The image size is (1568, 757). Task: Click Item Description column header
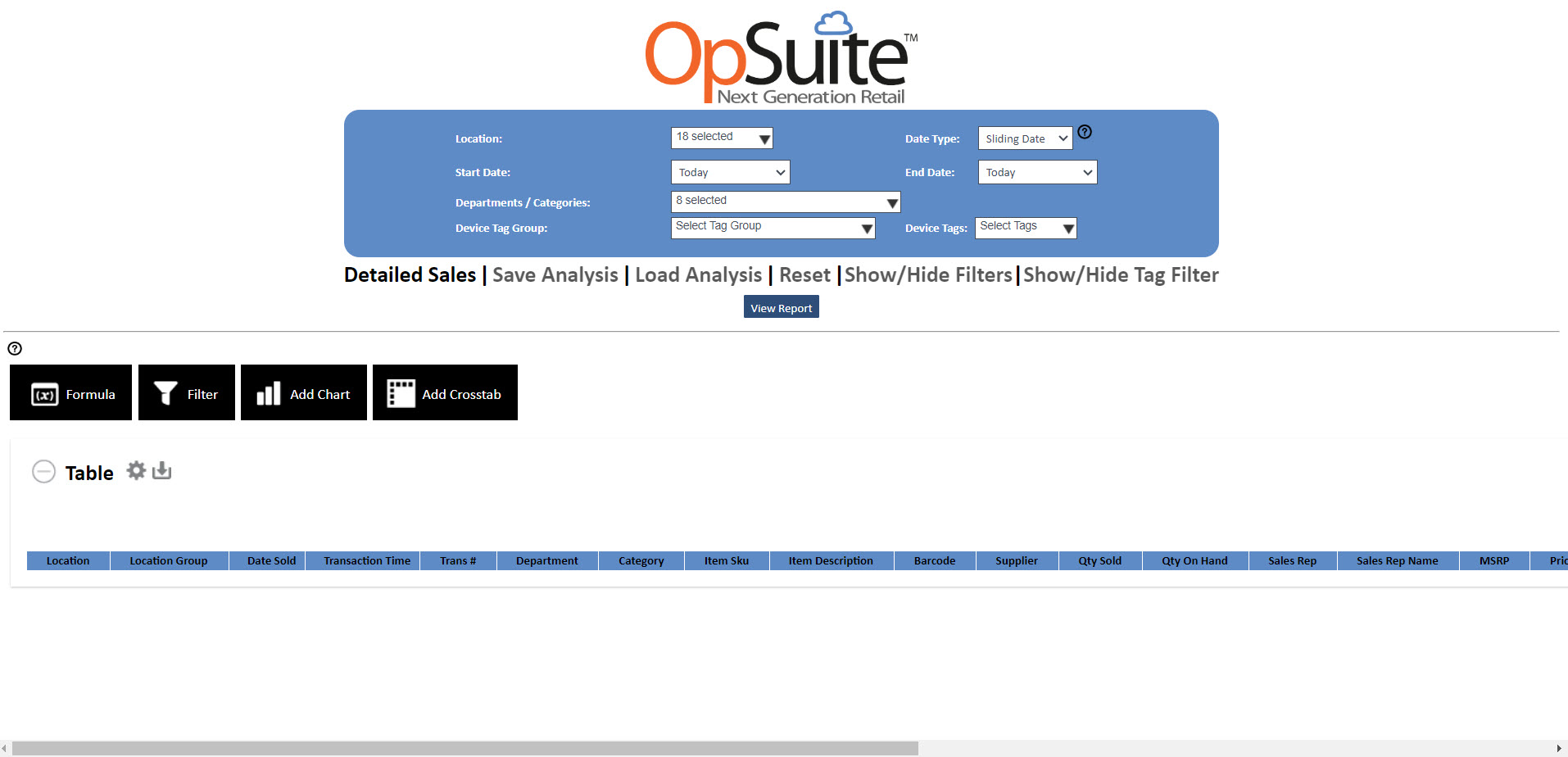tap(831, 560)
